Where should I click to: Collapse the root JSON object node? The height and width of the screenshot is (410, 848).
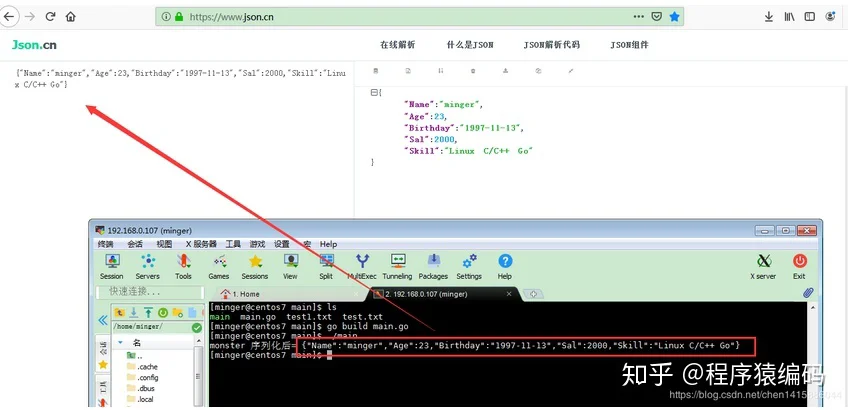(374, 92)
